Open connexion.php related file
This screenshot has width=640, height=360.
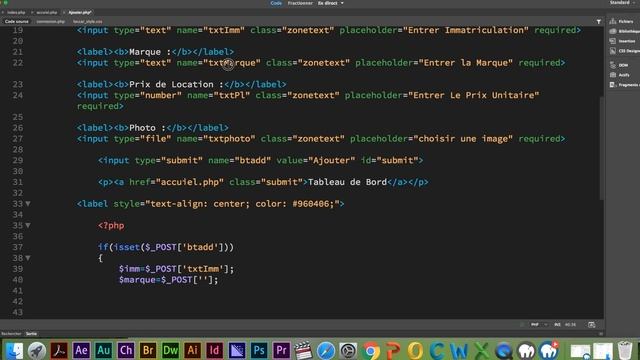51,21
